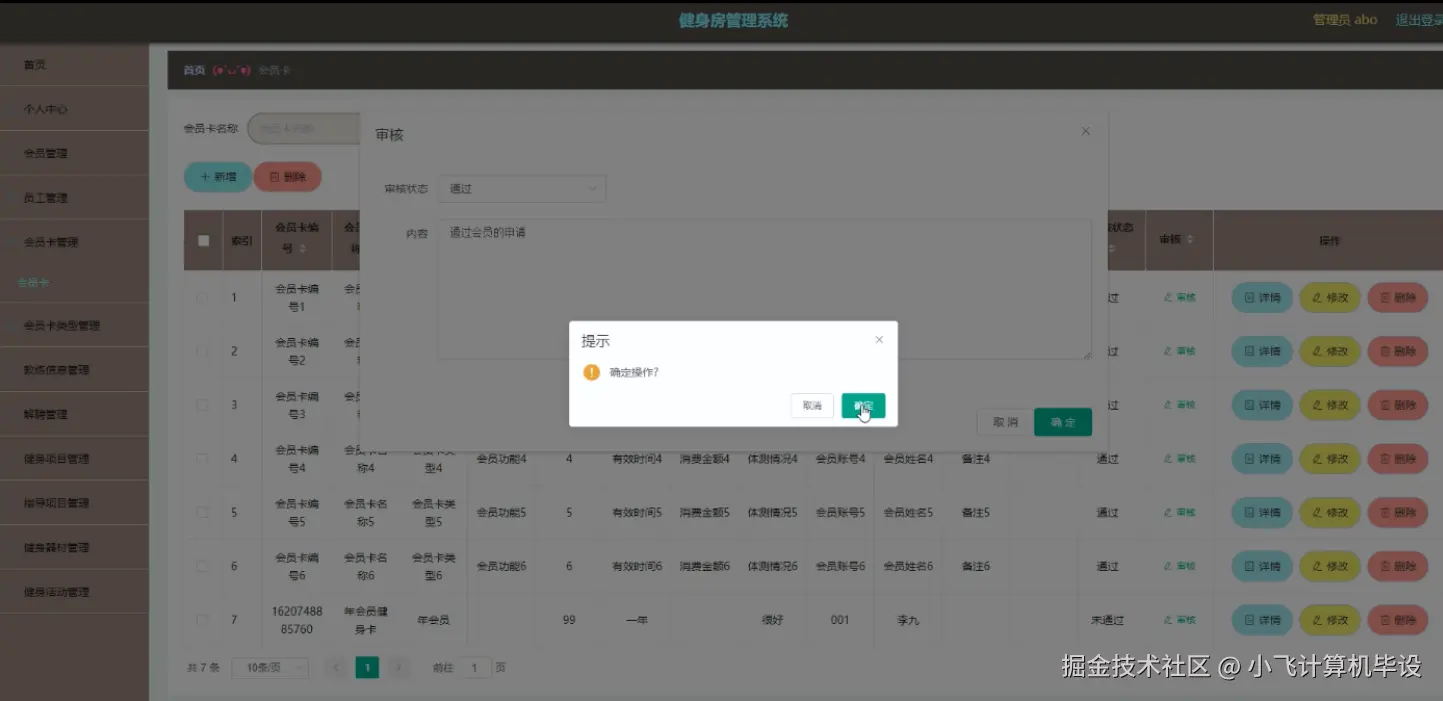Open 健身活动管理 in the sidebar
The image size is (1443, 701).
74,592
